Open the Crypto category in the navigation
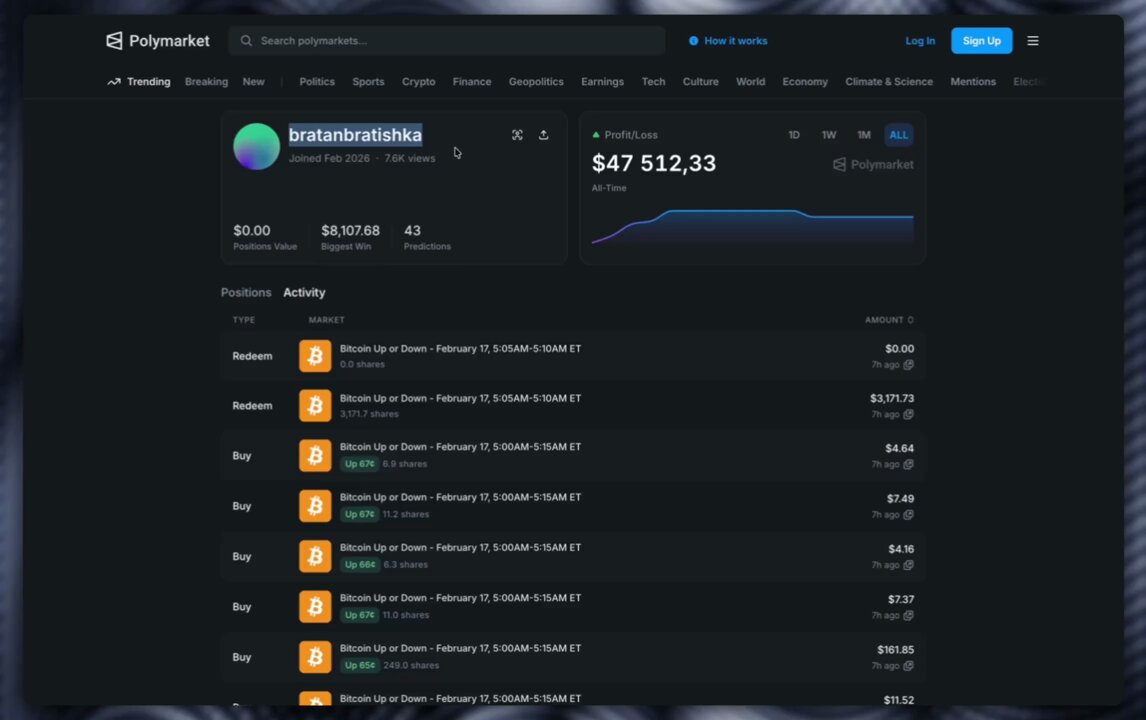 pyautogui.click(x=418, y=81)
